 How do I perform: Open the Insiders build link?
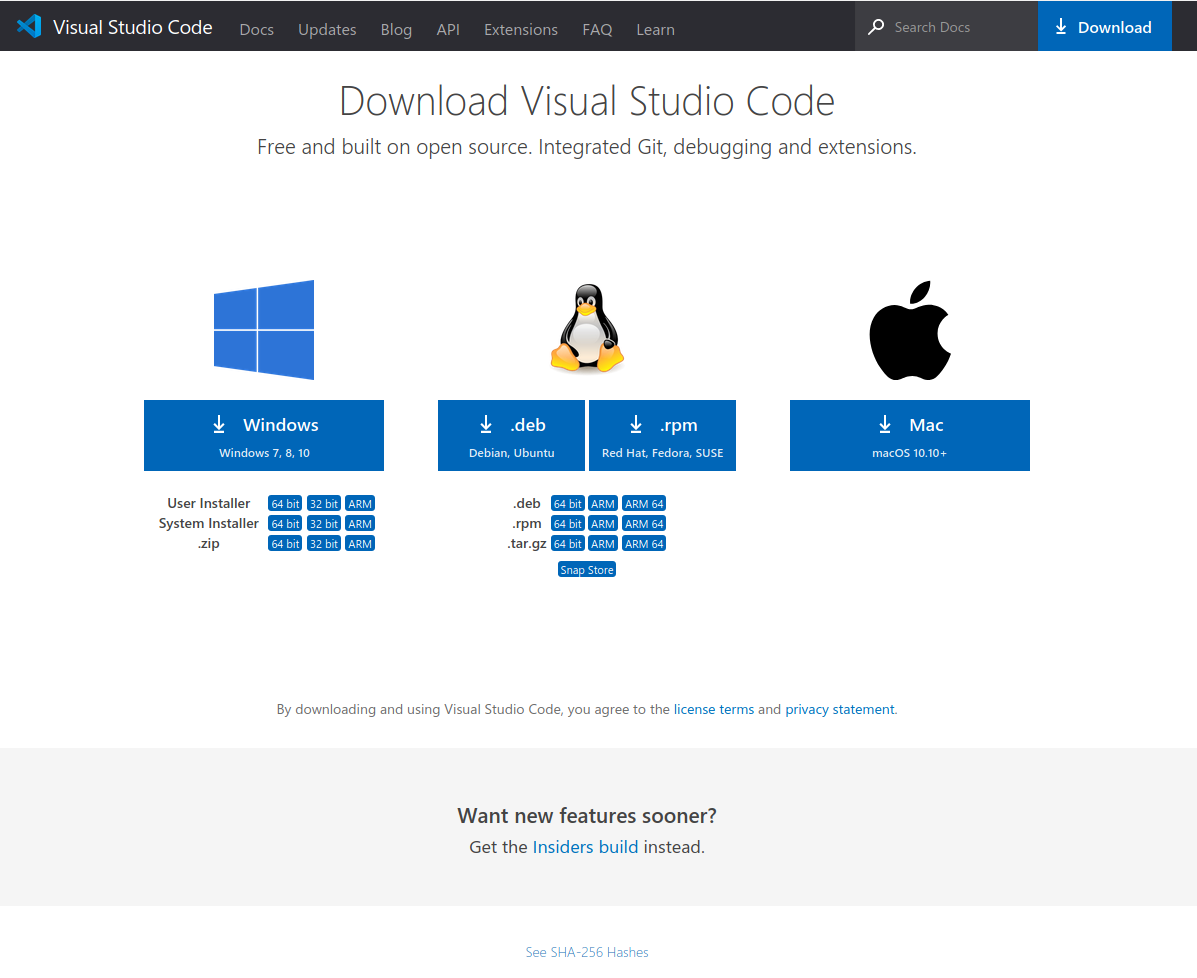coord(586,847)
